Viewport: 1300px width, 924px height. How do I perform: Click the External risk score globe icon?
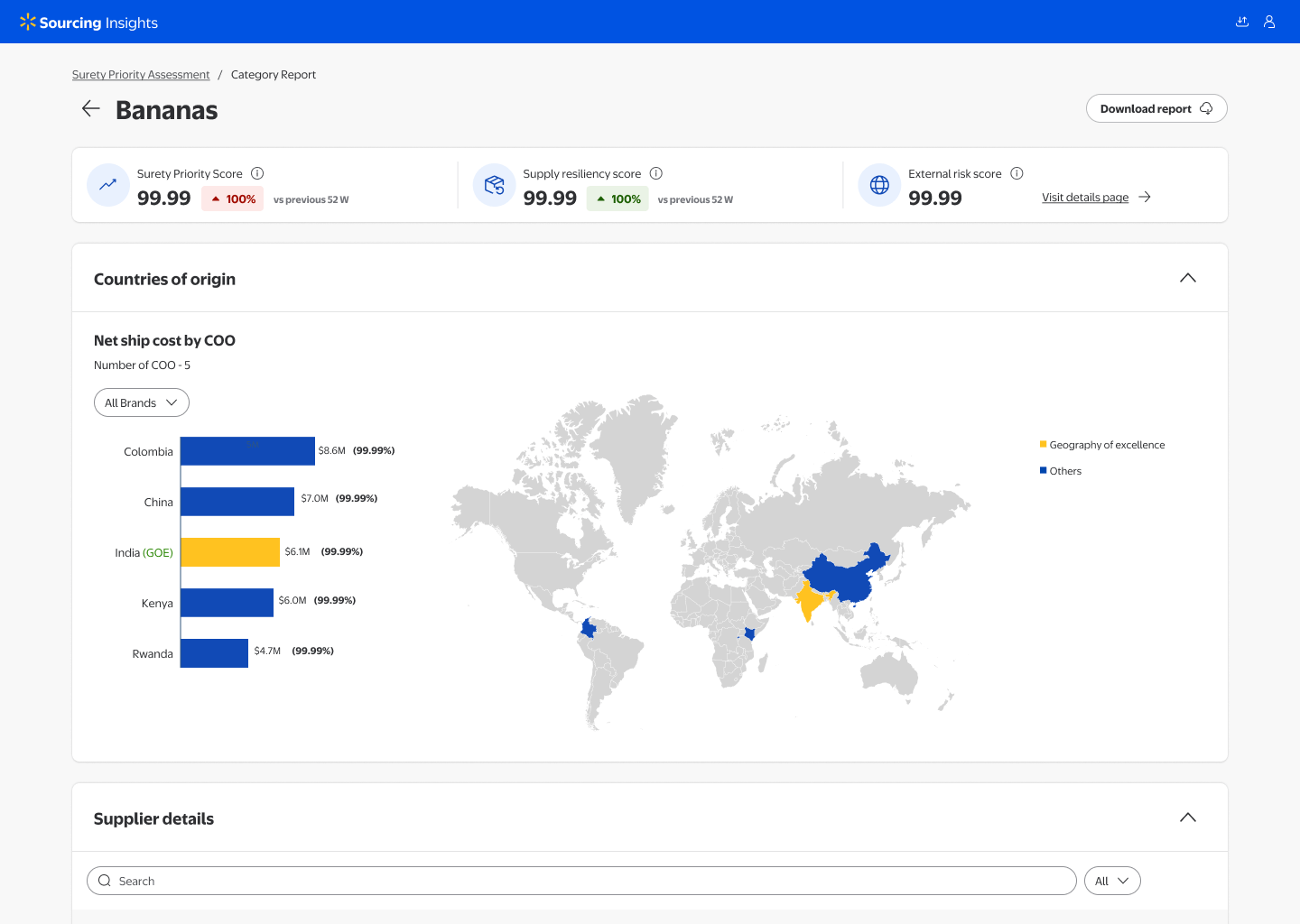[x=879, y=185]
